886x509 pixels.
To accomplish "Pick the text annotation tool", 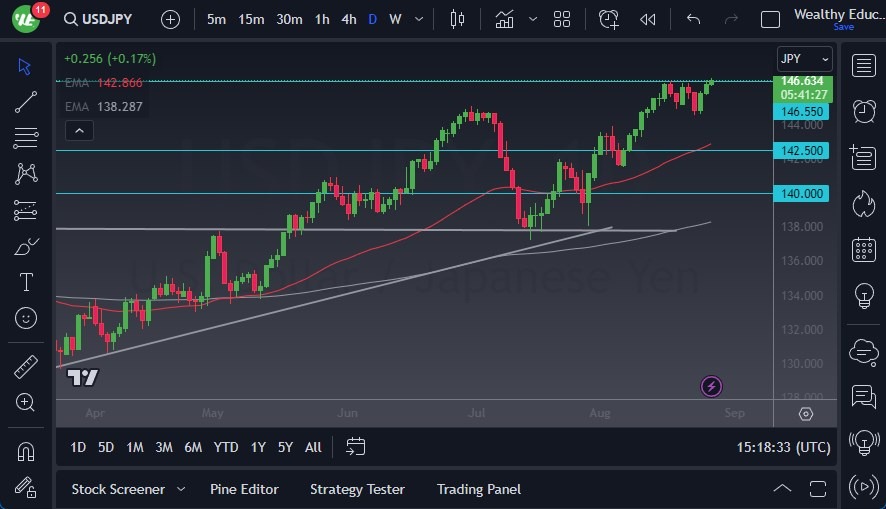I will pyautogui.click(x=26, y=282).
